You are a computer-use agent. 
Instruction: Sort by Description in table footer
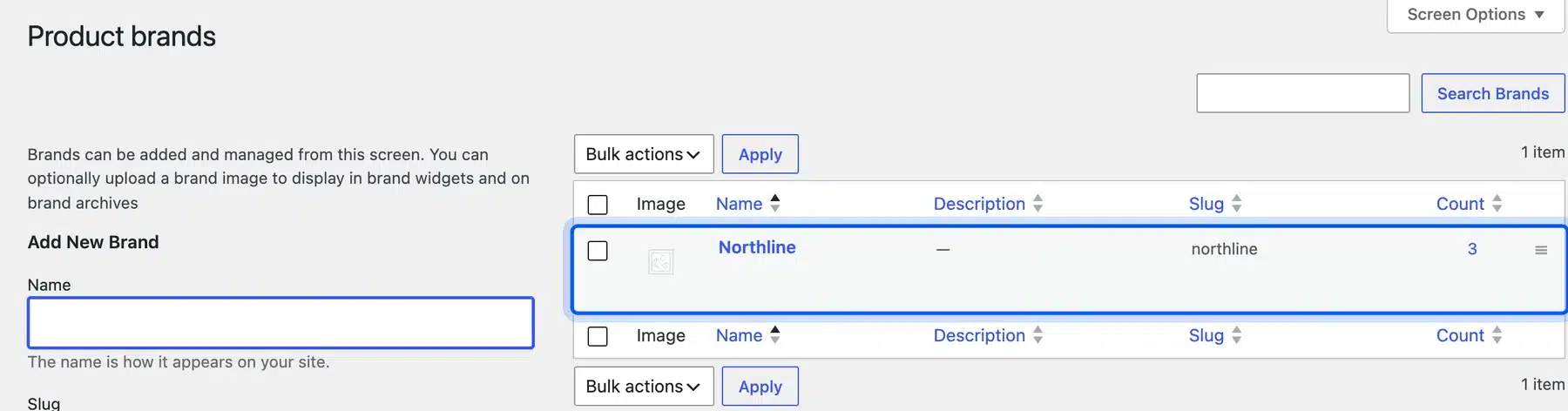[x=979, y=335]
